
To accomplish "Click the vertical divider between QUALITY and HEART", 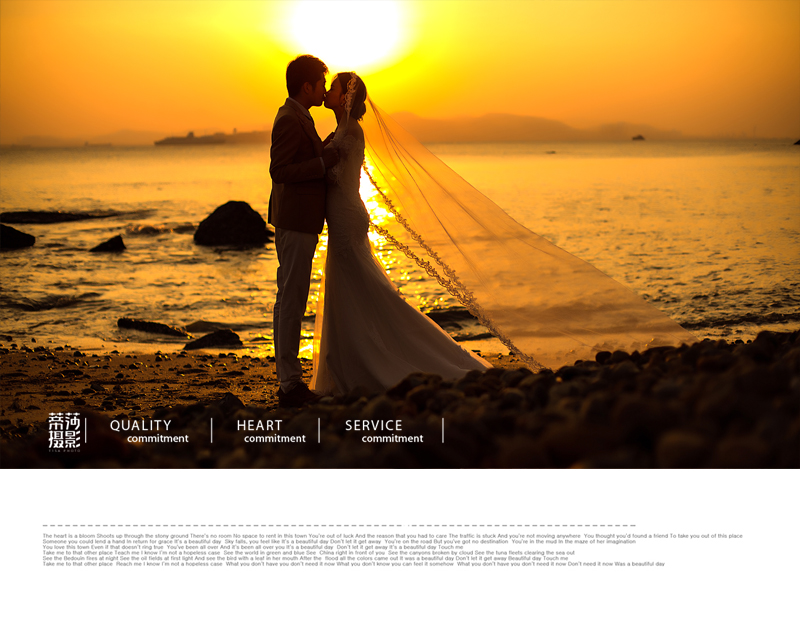I will pyautogui.click(x=212, y=431).
